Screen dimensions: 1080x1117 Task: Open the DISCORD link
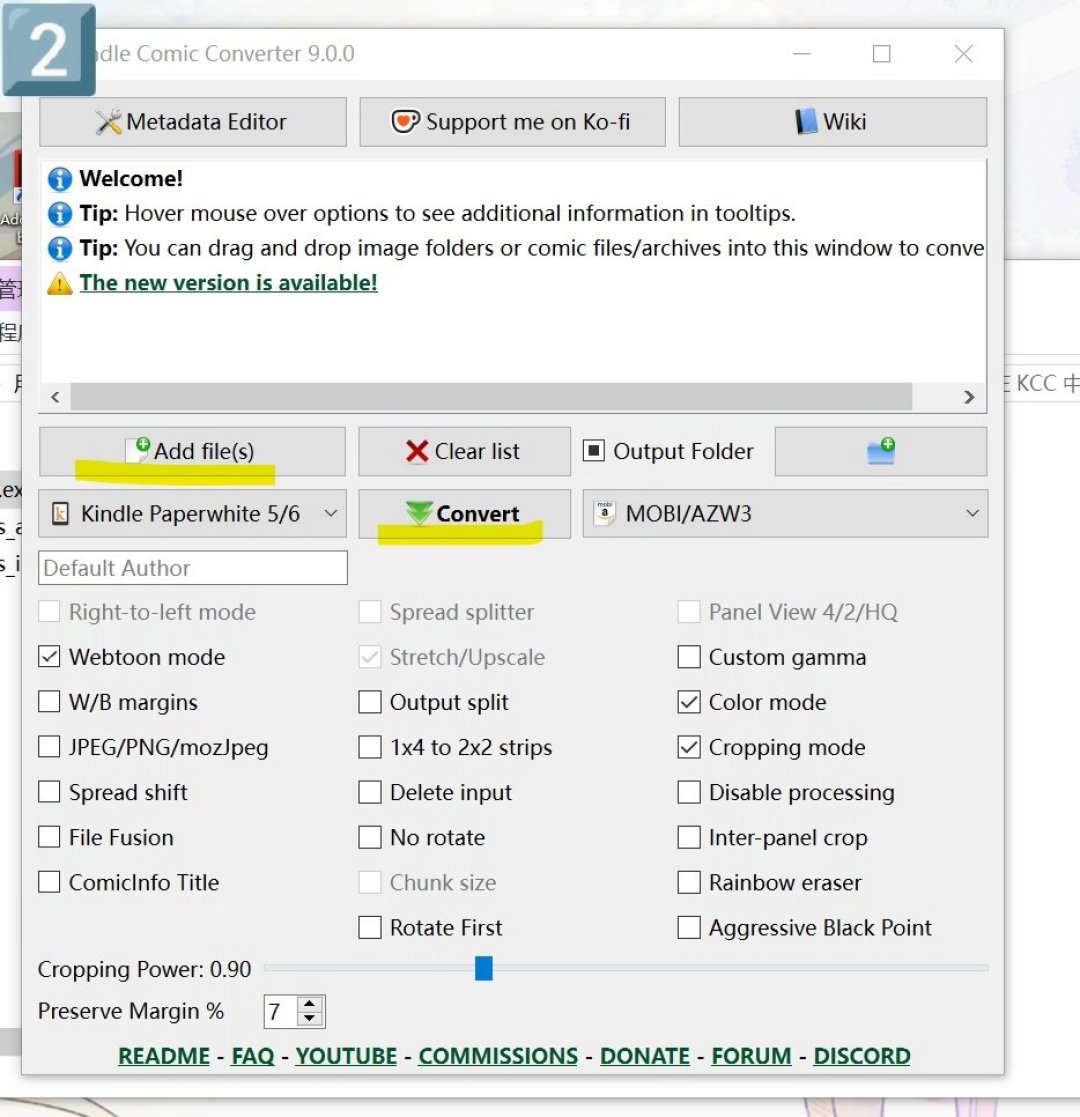pos(862,1056)
